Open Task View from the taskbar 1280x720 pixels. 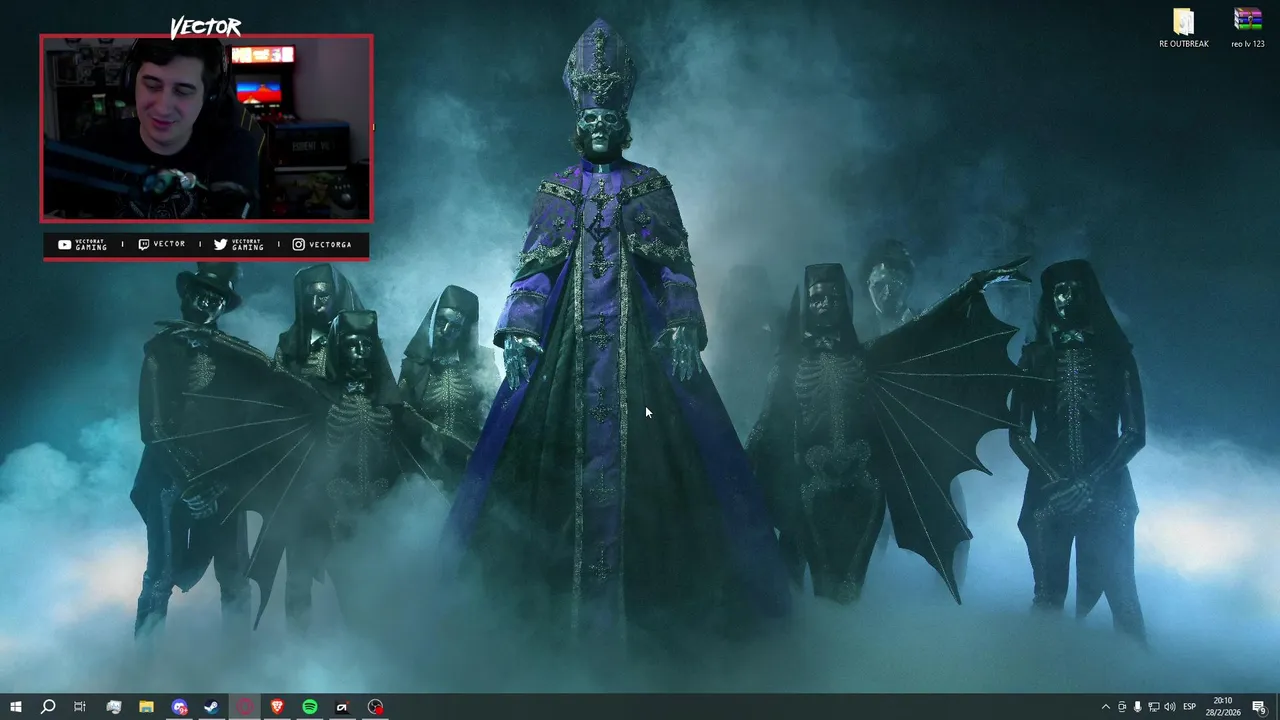coord(80,707)
